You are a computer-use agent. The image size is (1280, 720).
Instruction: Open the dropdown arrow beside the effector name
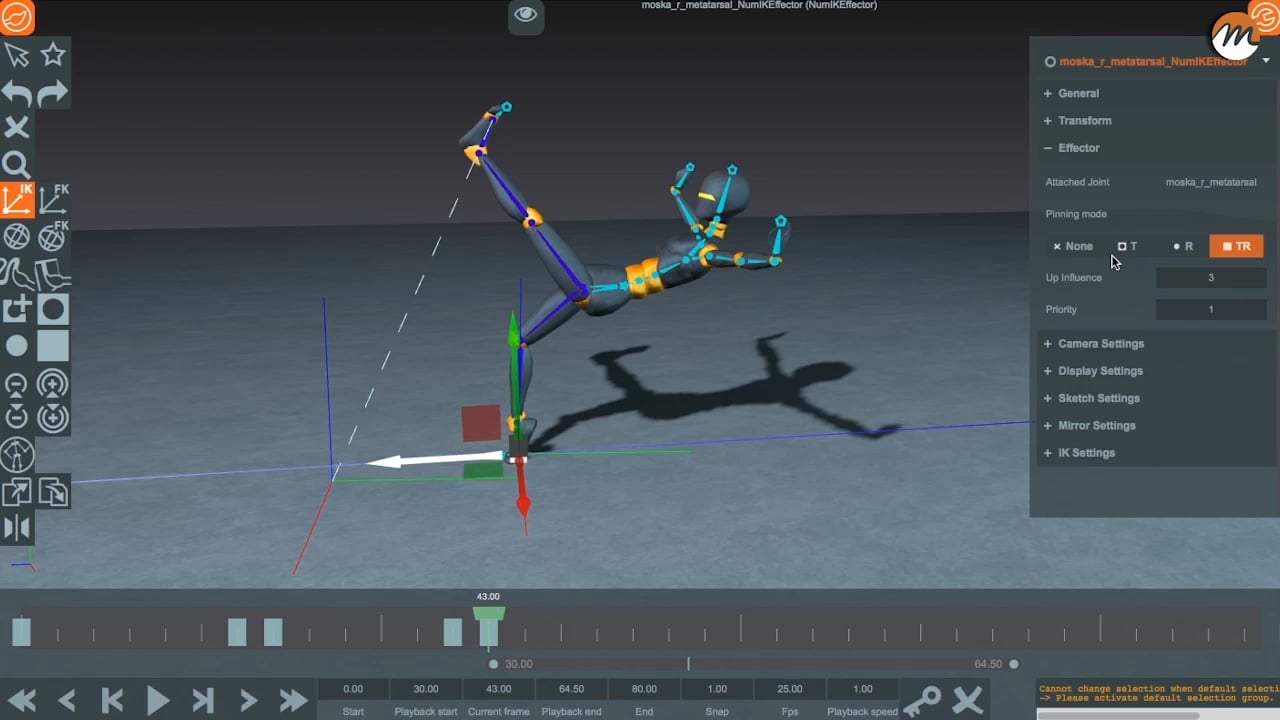pyautogui.click(x=1266, y=61)
